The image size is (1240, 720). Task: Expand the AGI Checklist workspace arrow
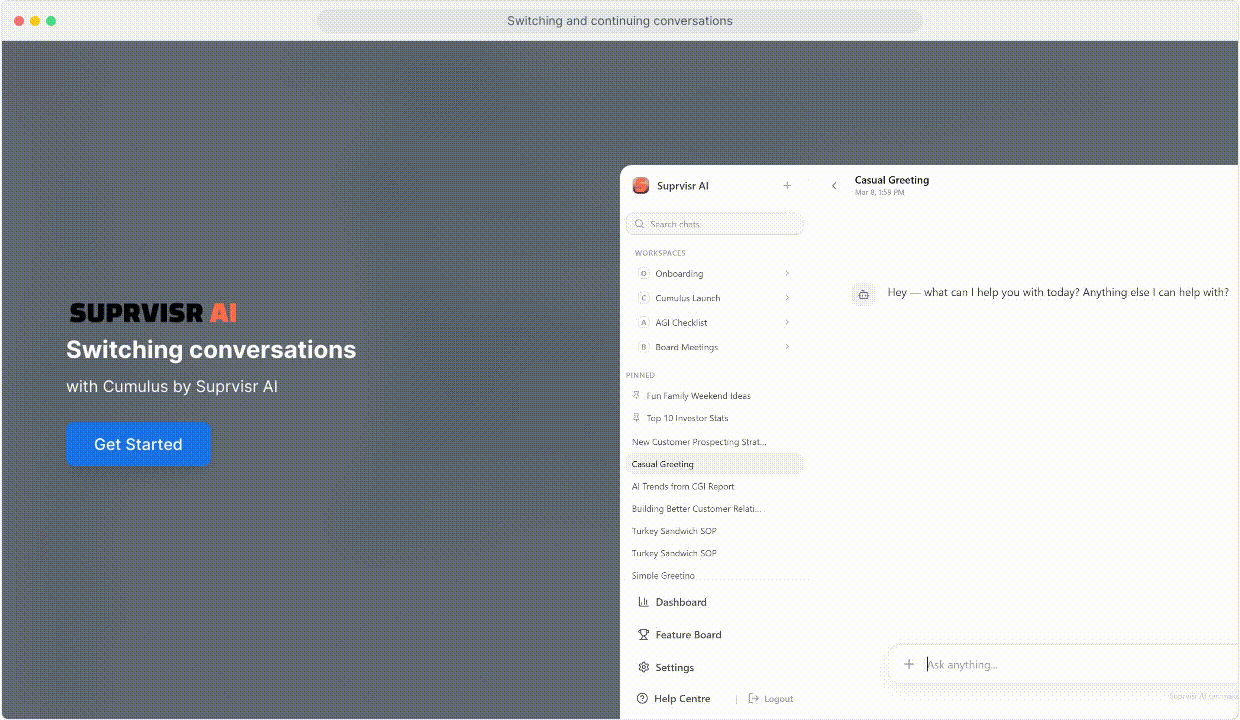coord(787,323)
